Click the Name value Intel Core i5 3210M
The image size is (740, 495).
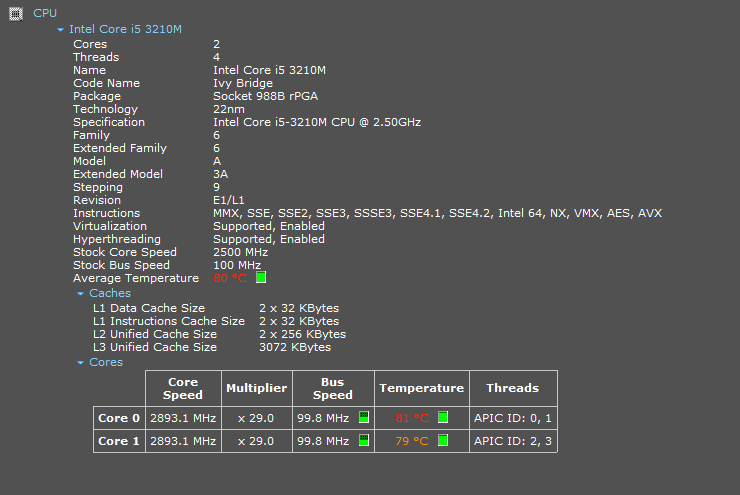[x=269, y=70]
